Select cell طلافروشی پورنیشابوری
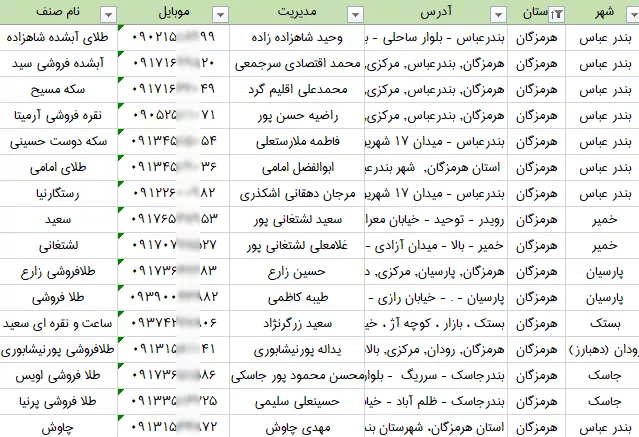Screen dimensions: 639x437 point(59,350)
